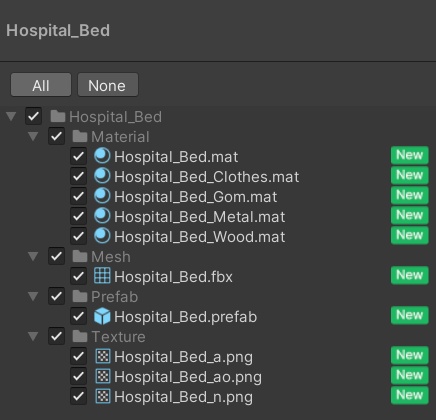This screenshot has width=436, height=420.
Task: Uncheck the Texture folder checkbox
Action: pyautogui.click(x=56, y=336)
